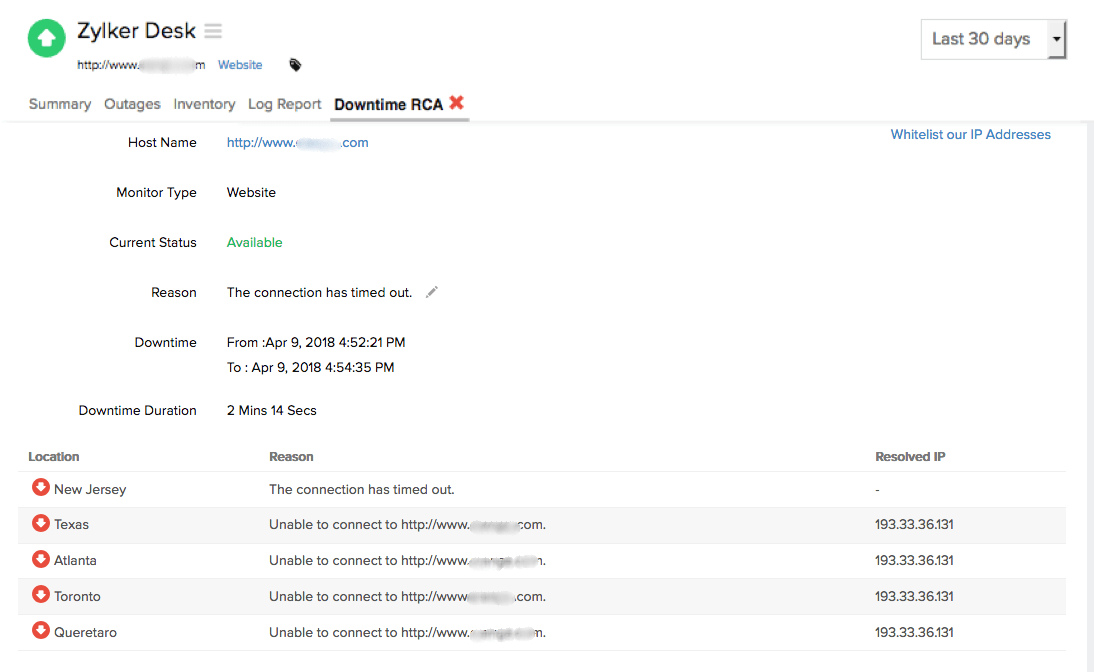Click the Location column header

coord(54,456)
